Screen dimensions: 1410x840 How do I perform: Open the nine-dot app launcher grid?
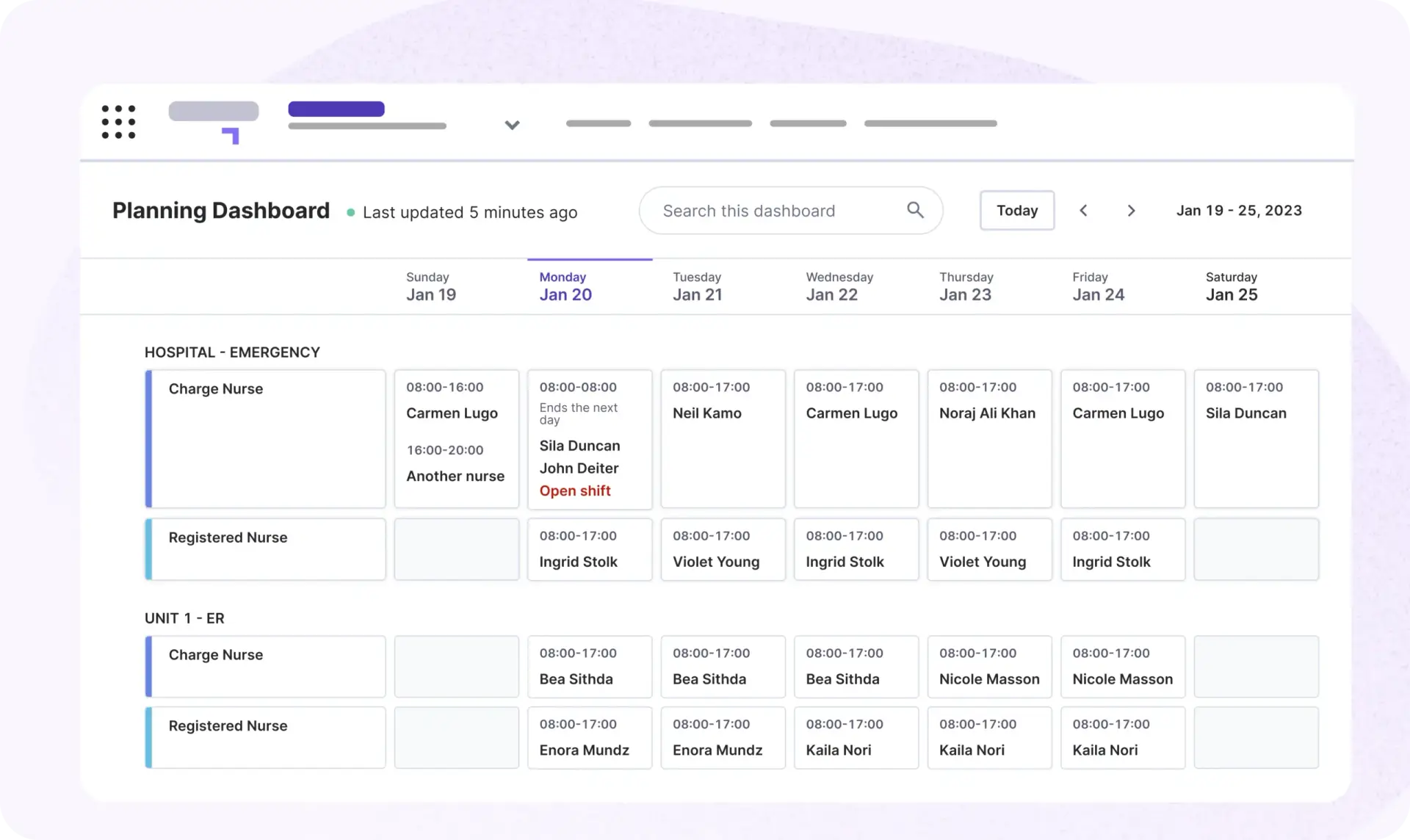[118, 122]
